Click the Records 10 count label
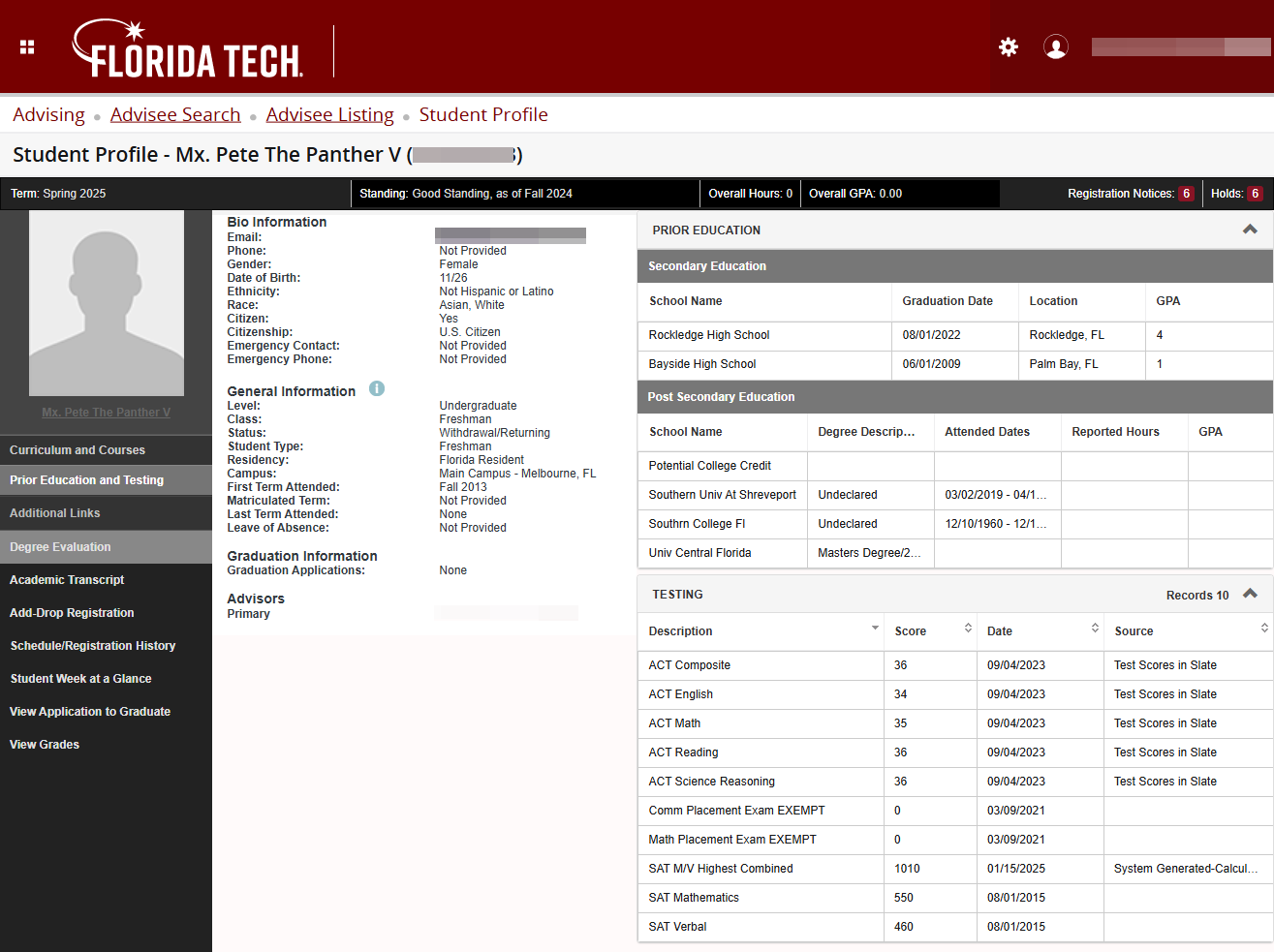The width and height of the screenshot is (1274, 952). 1197,596
